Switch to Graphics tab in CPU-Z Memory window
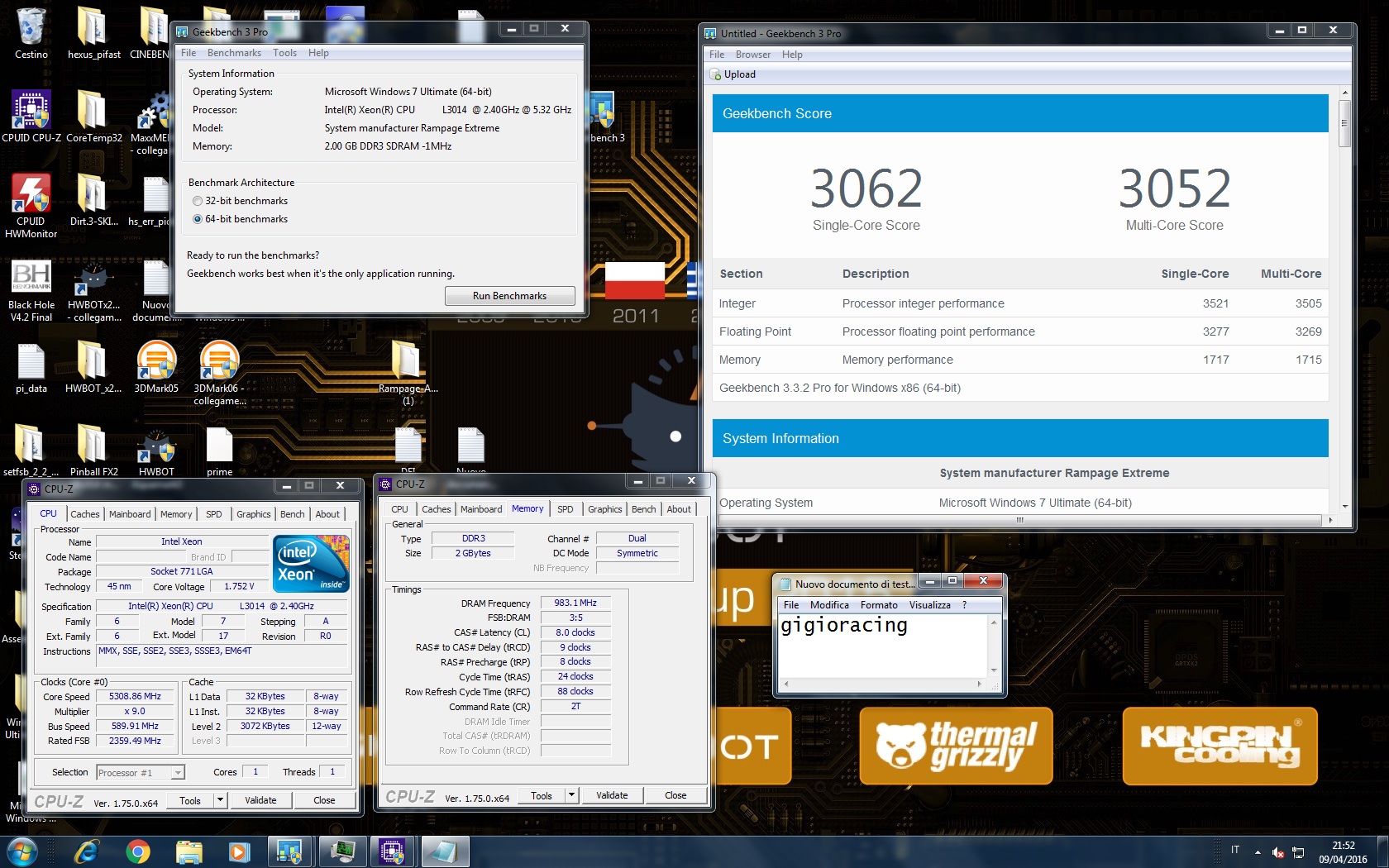1389x868 pixels. click(605, 509)
